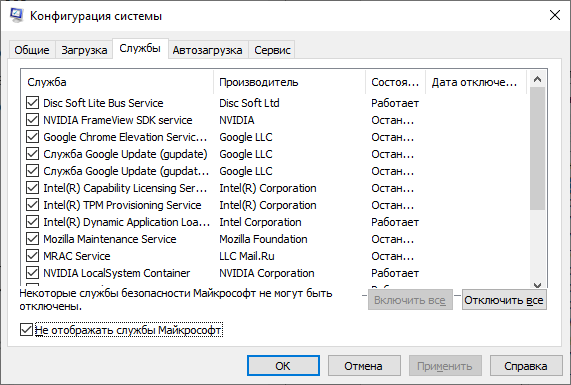Uncheck Intel(R) TPM Provisioning Service checkbox
Image resolution: width=571 pixels, height=385 pixels.
click(32, 205)
